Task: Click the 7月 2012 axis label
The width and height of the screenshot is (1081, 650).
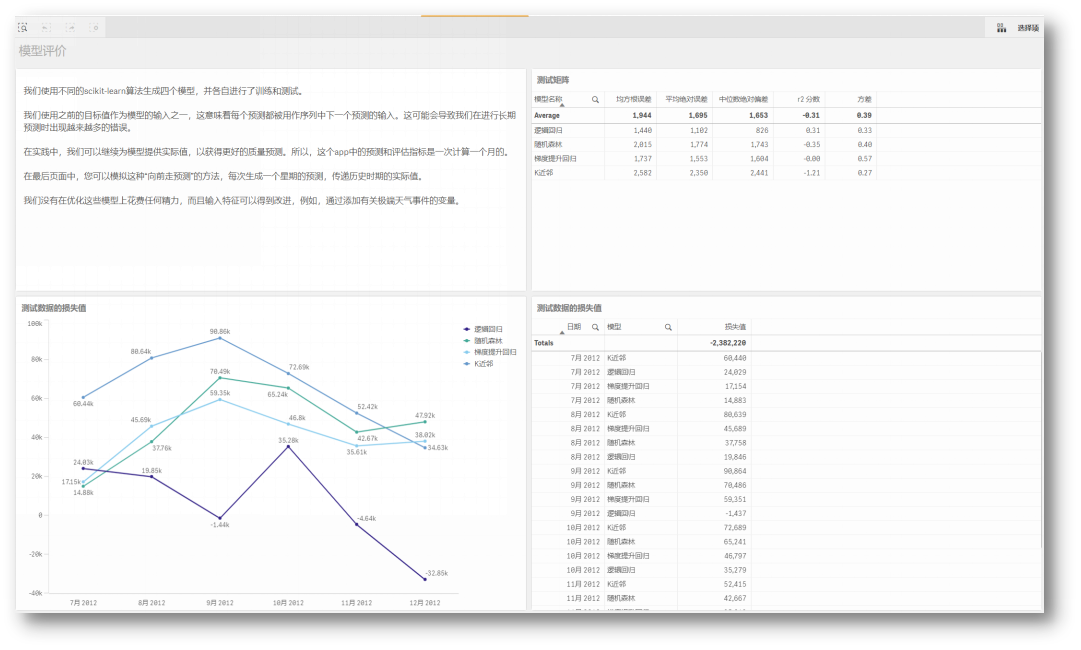Action: (x=83, y=603)
